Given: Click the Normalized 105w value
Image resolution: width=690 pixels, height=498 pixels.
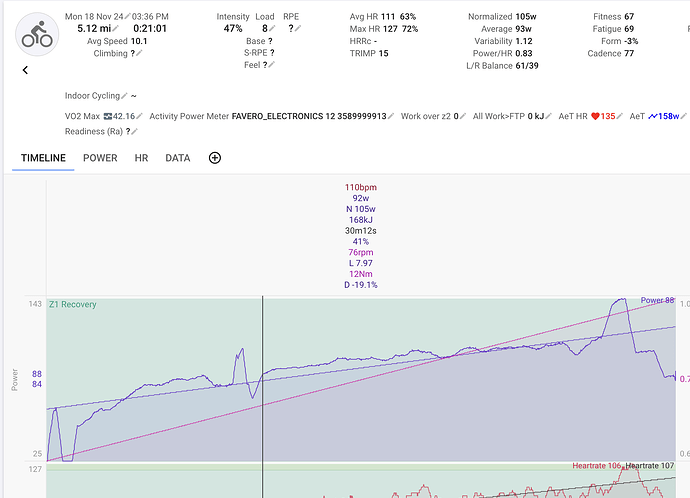Looking at the screenshot, I should point(526,16).
